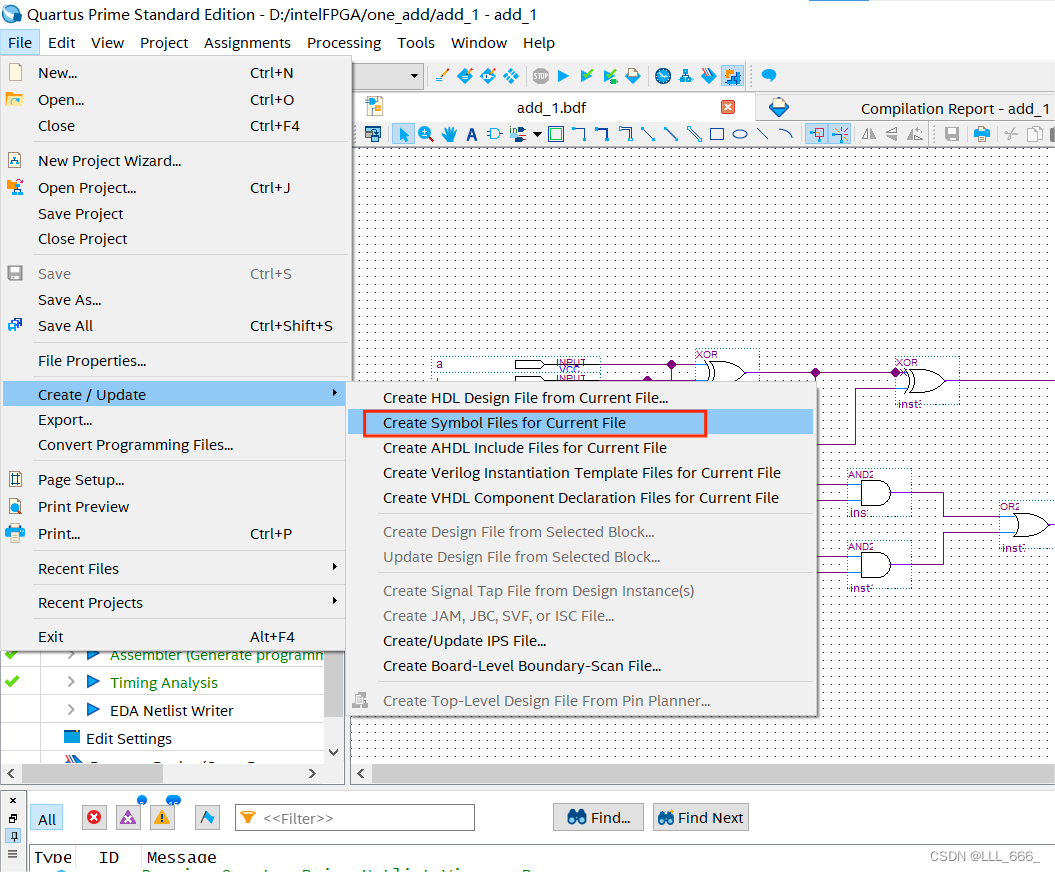Click the Print icon in editor toolbar
The image size is (1055, 872).
[x=982, y=134]
